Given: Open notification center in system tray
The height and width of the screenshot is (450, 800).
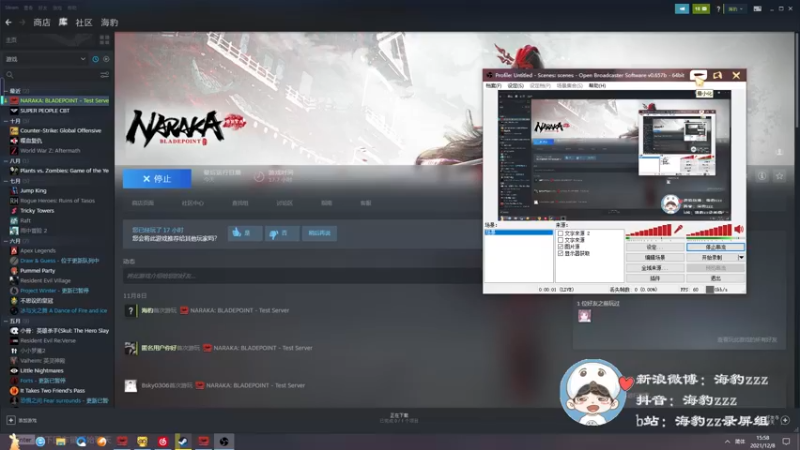Looking at the screenshot, I should tap(786, 441).
